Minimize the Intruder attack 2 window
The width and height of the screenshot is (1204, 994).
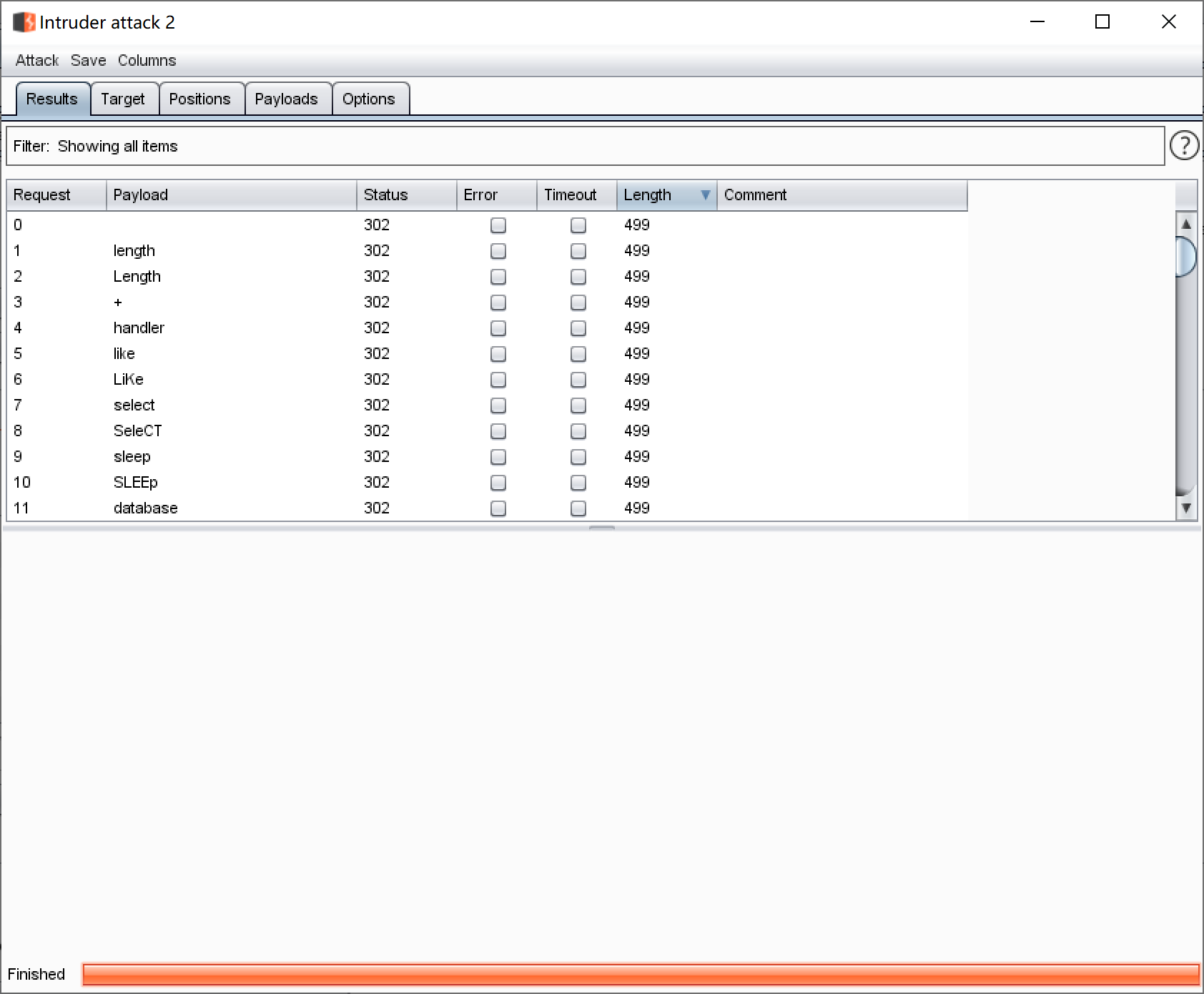click(x=1037, y=22)
